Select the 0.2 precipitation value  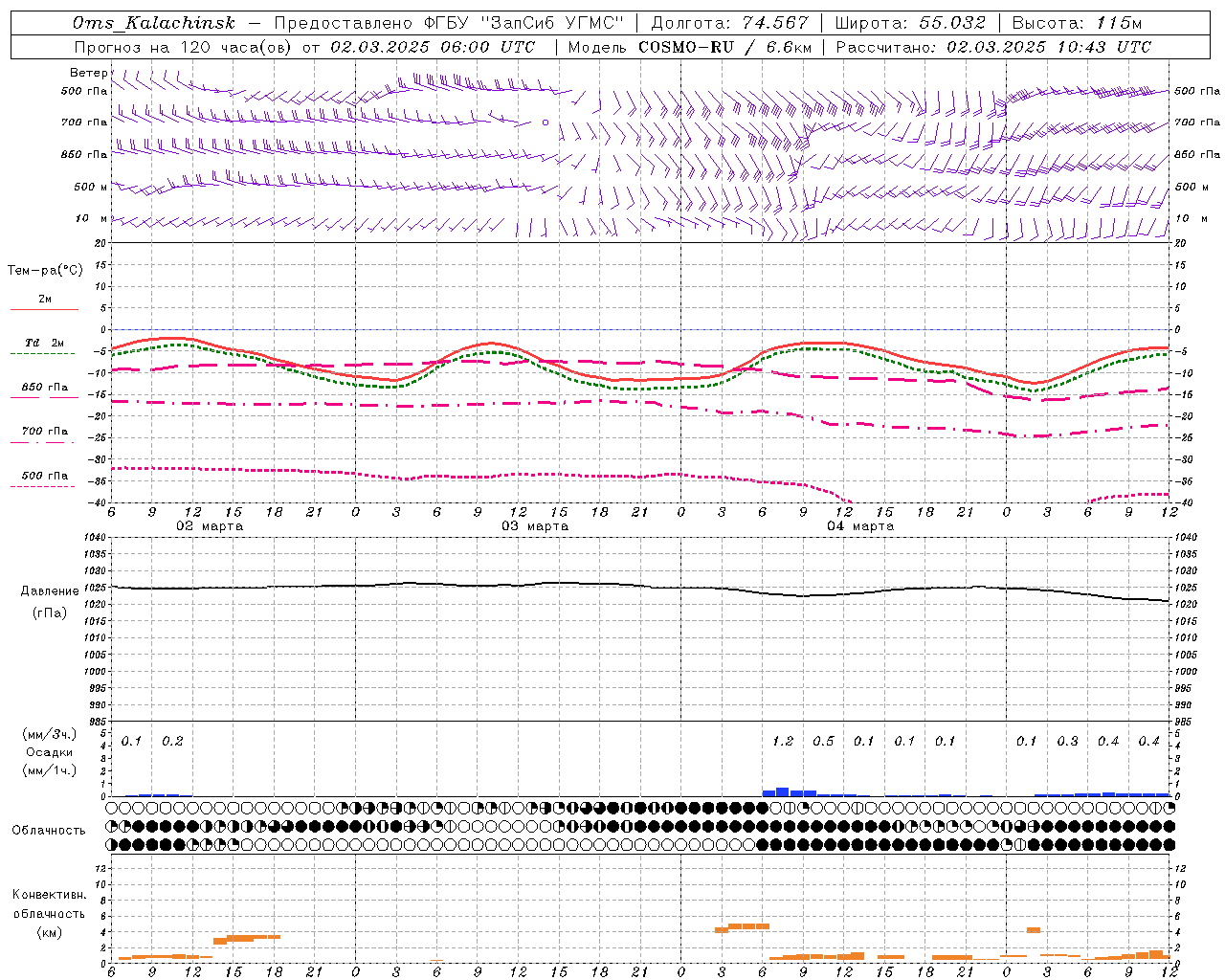tap(172, 741)
